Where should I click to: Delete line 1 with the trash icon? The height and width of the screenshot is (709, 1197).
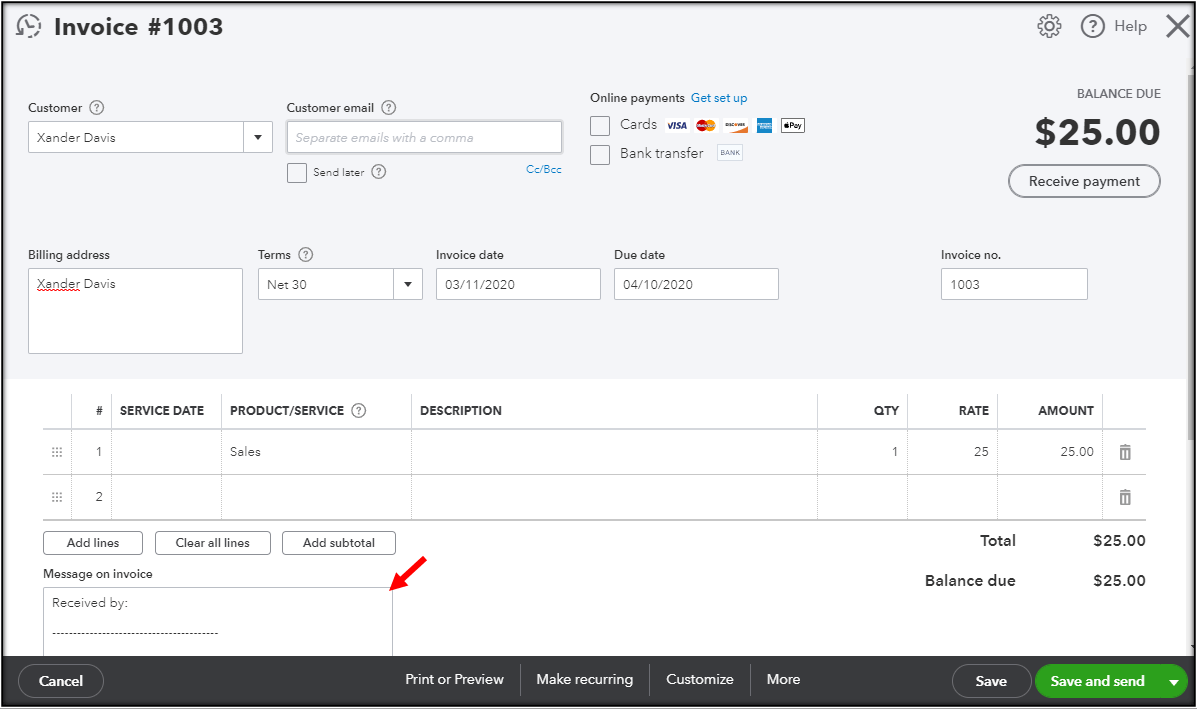[1124, 452]
